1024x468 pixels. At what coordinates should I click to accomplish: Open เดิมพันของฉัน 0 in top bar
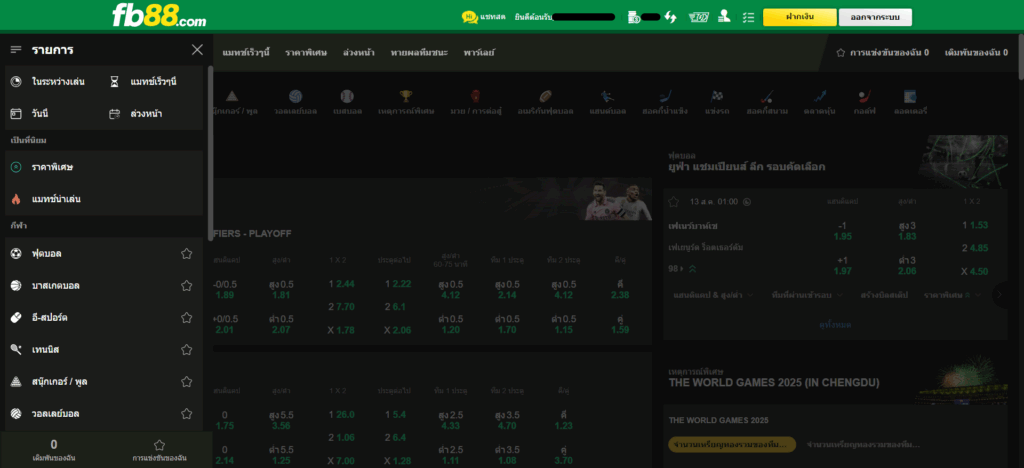[978, 52]
